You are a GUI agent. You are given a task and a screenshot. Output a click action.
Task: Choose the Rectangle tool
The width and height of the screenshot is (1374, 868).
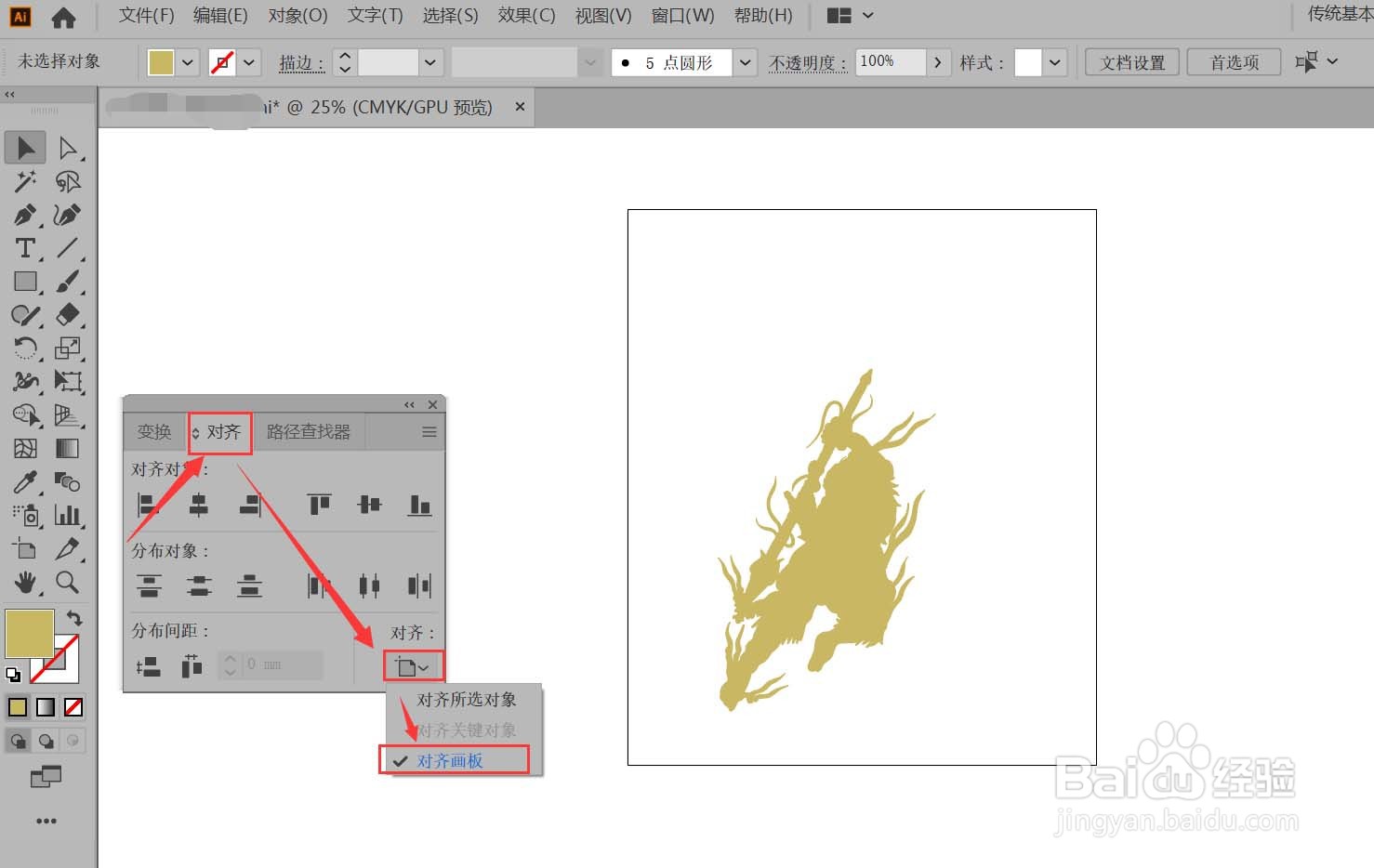point(25,282)
